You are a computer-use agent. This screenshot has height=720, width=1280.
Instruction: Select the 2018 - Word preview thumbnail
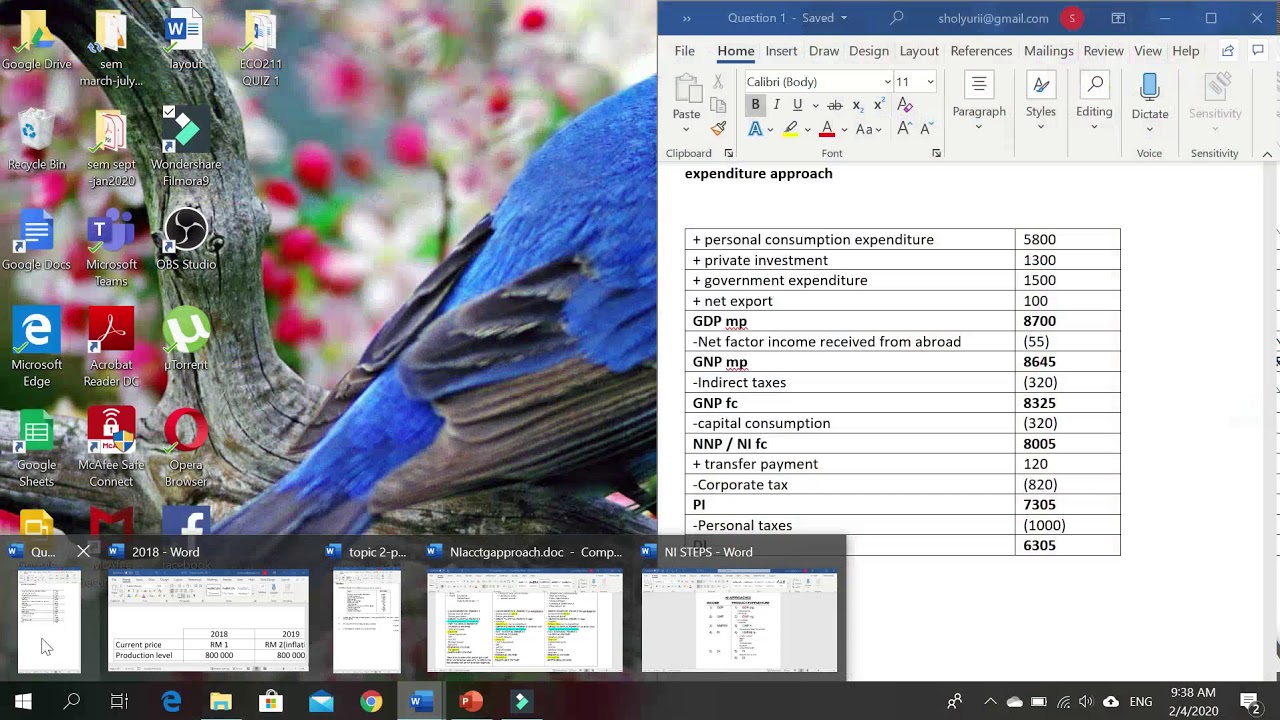[x=208, y=621]
